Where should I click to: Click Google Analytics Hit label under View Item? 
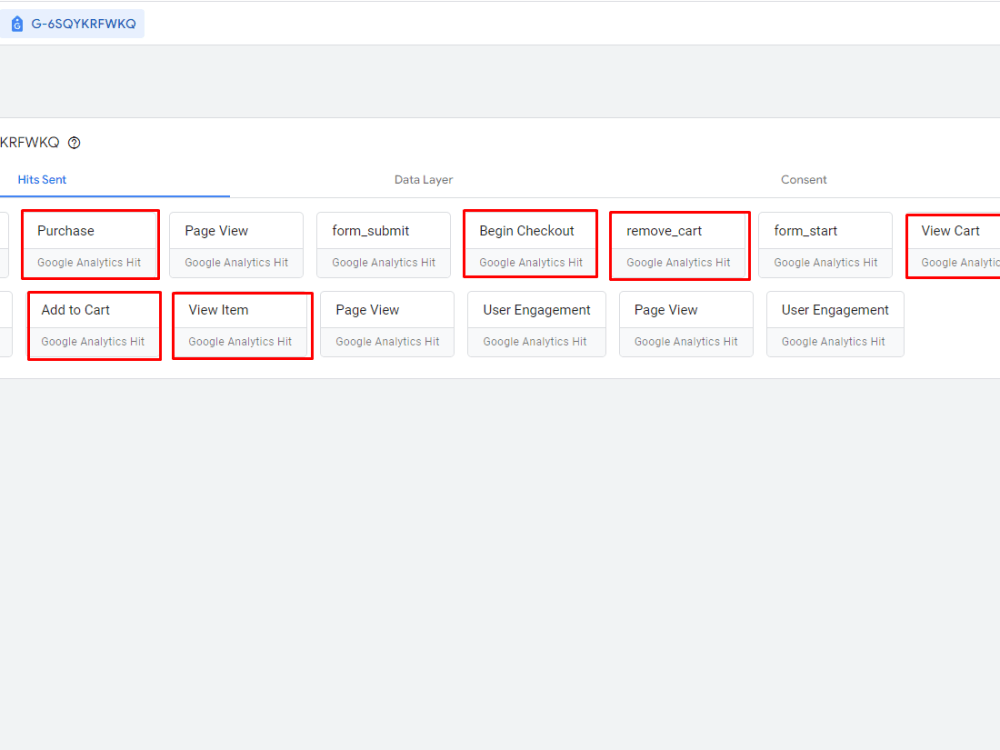242,341
